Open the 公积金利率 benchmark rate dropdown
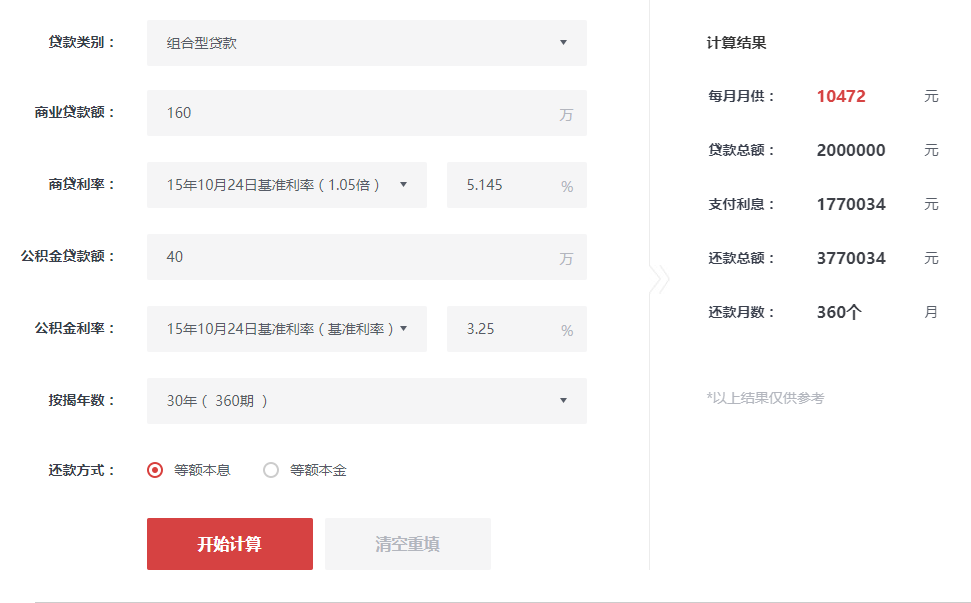 point(287,329)
